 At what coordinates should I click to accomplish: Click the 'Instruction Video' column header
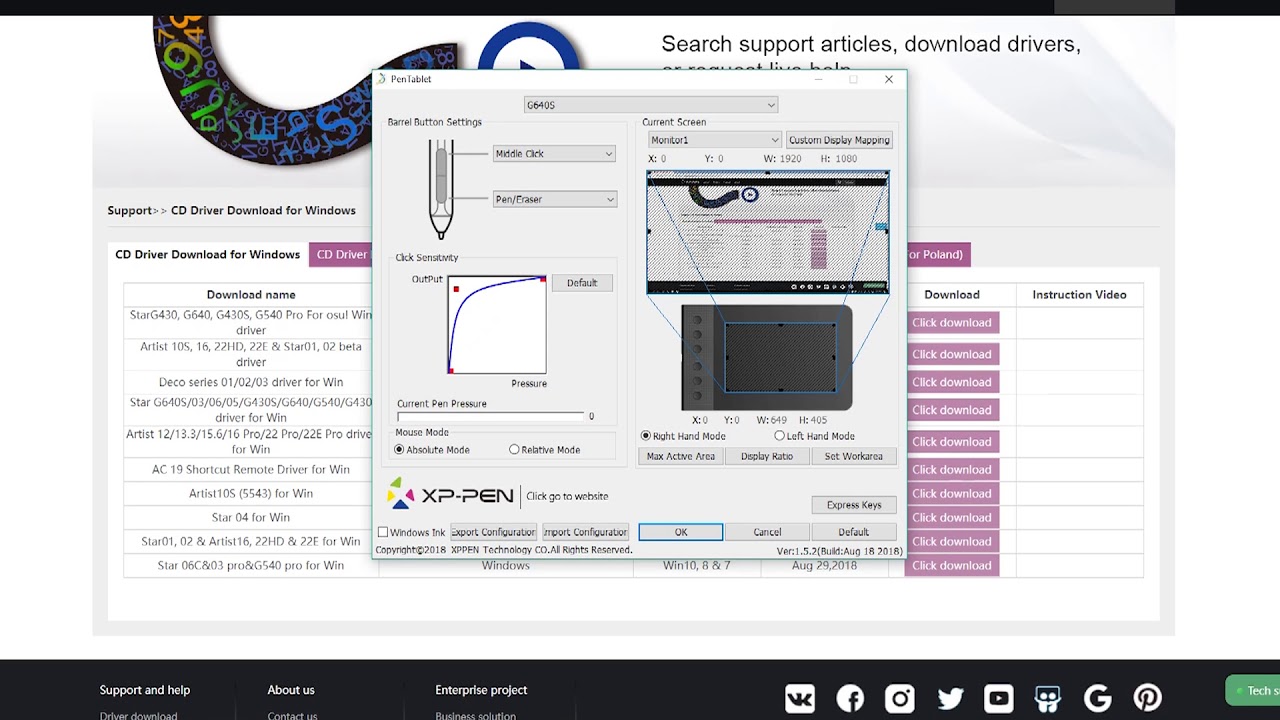[x=1079, y=295]
